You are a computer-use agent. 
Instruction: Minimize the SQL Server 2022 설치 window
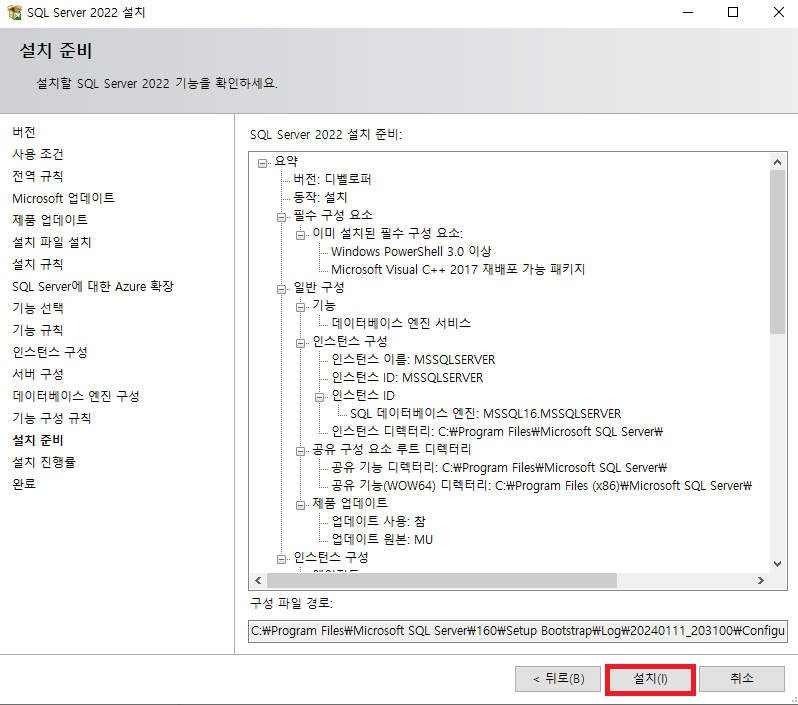[x=688, y=12]
